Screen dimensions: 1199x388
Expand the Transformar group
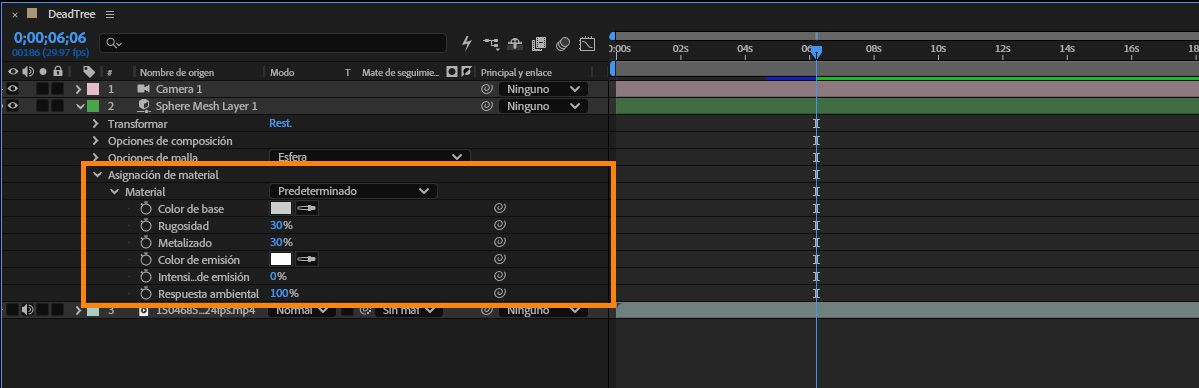click(x=96, y=123)
